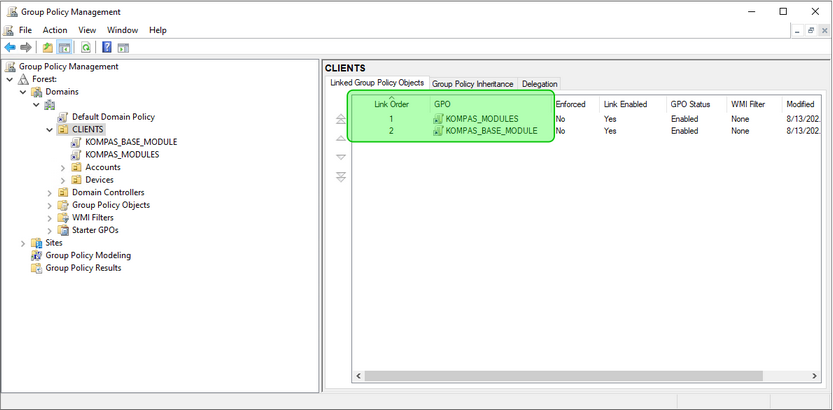Sort by the GPO column header
833x410 pixels.
click(x=491, y=104)
